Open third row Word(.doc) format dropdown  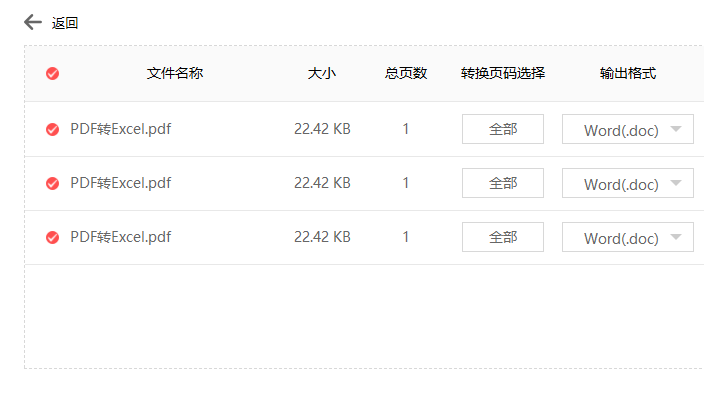click(x=628, y=237)
